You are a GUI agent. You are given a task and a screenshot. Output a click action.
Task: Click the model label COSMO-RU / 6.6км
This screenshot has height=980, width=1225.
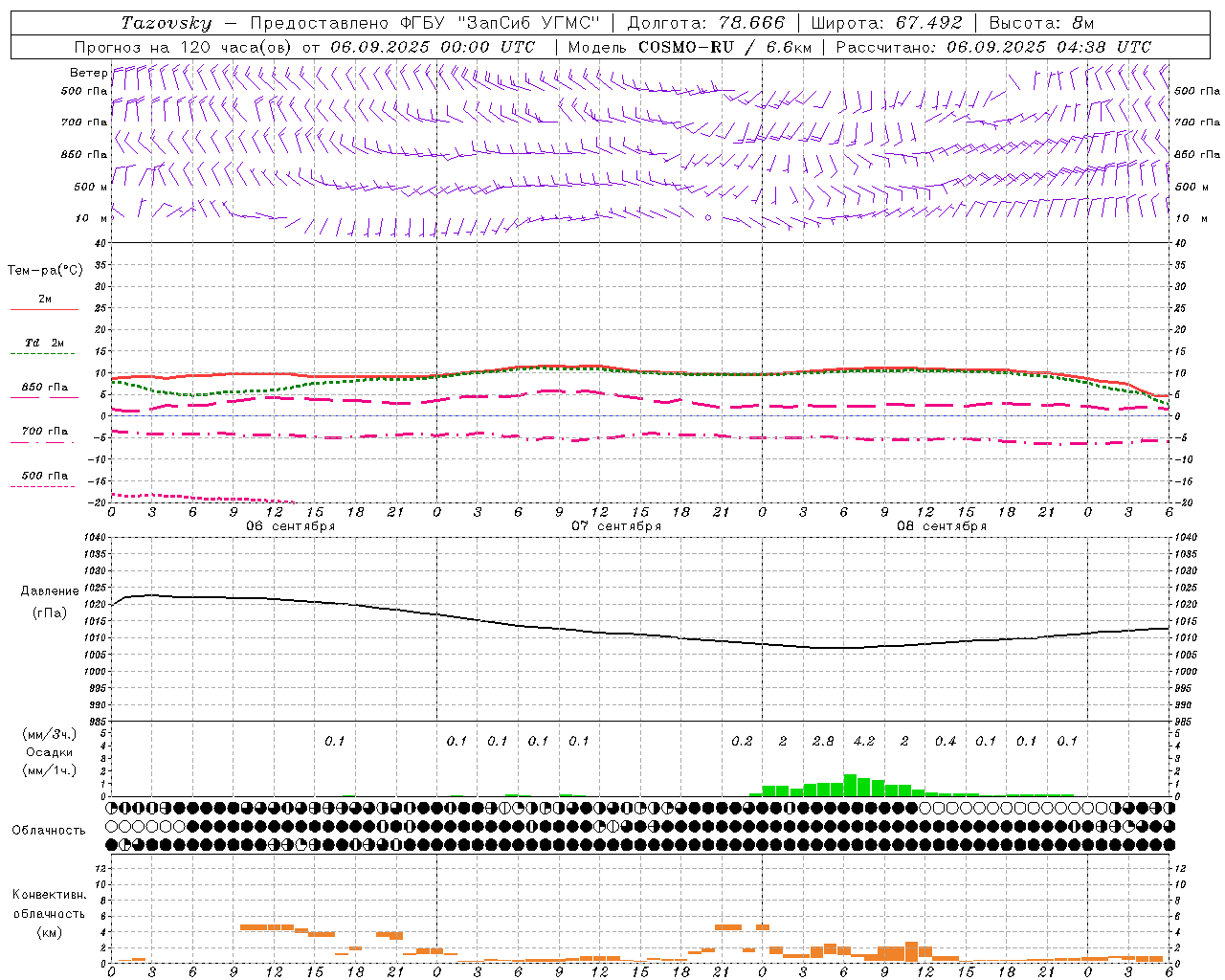click(x=724, y=47)
